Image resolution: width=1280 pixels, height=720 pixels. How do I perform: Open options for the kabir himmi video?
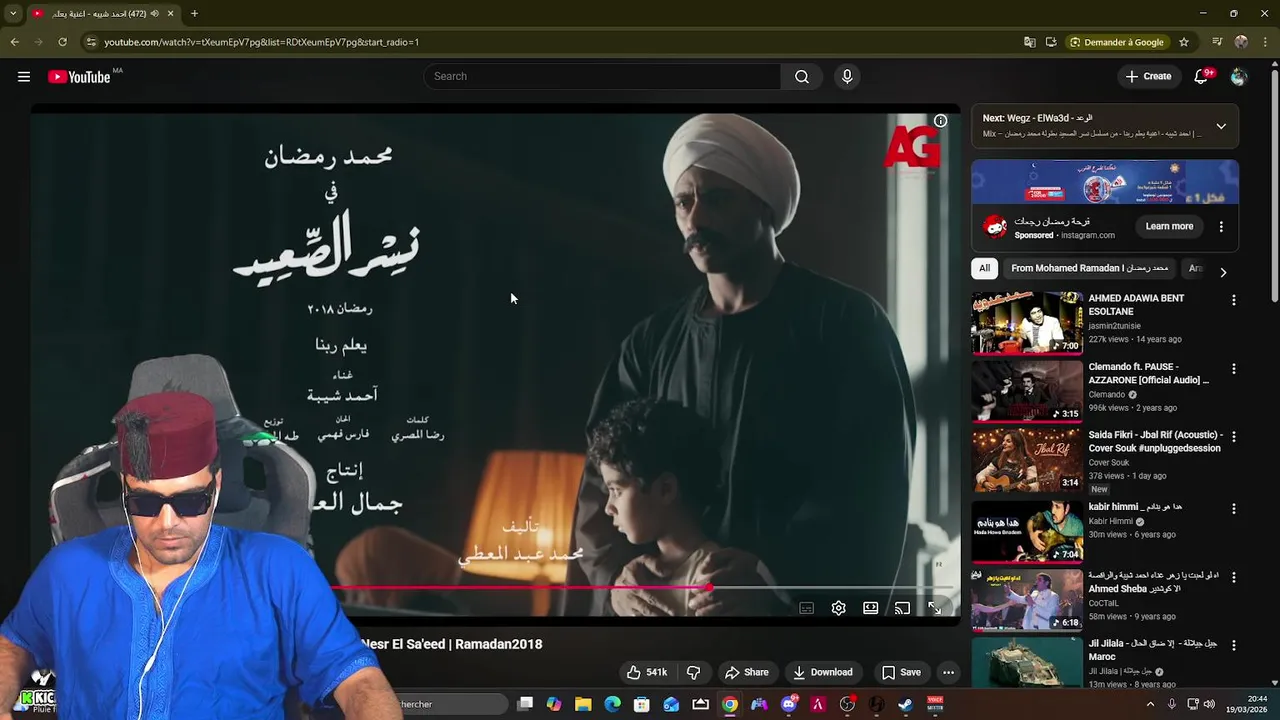click(1234, 509)
